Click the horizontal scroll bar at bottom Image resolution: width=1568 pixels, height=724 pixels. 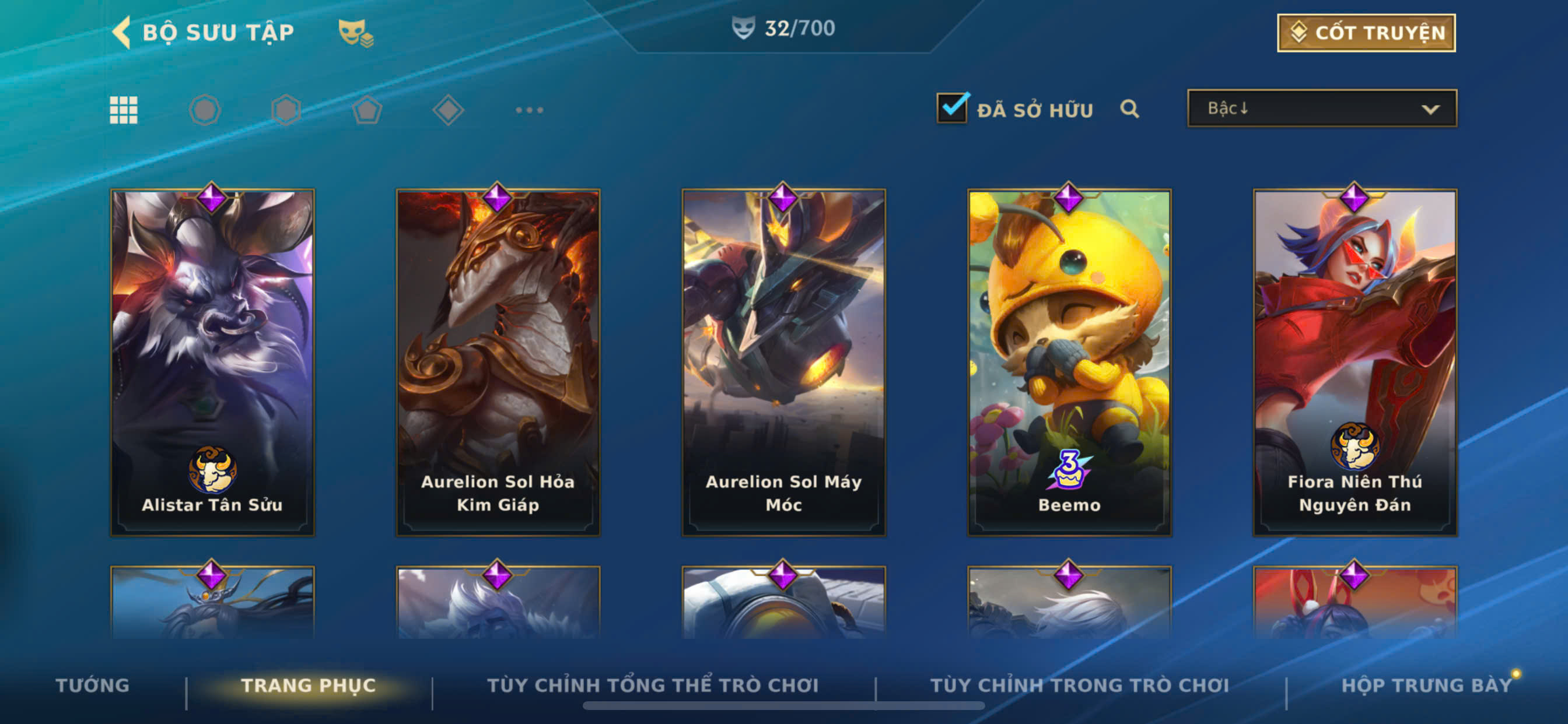[783, 706]
